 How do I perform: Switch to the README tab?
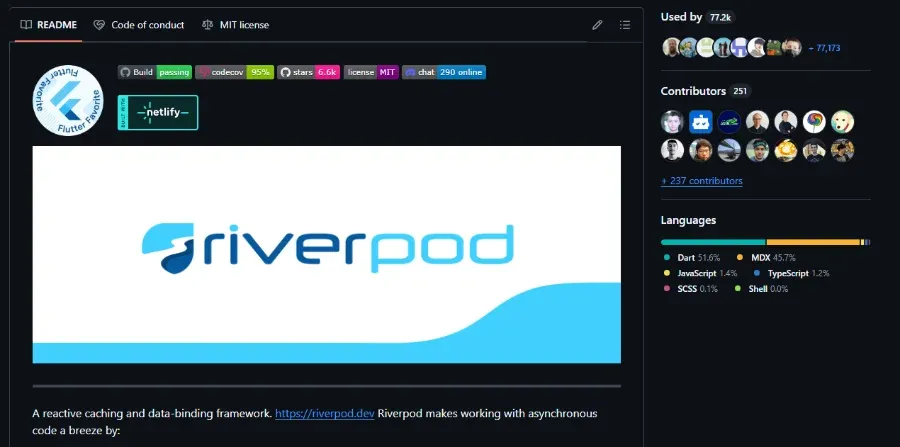pos(48,25)
